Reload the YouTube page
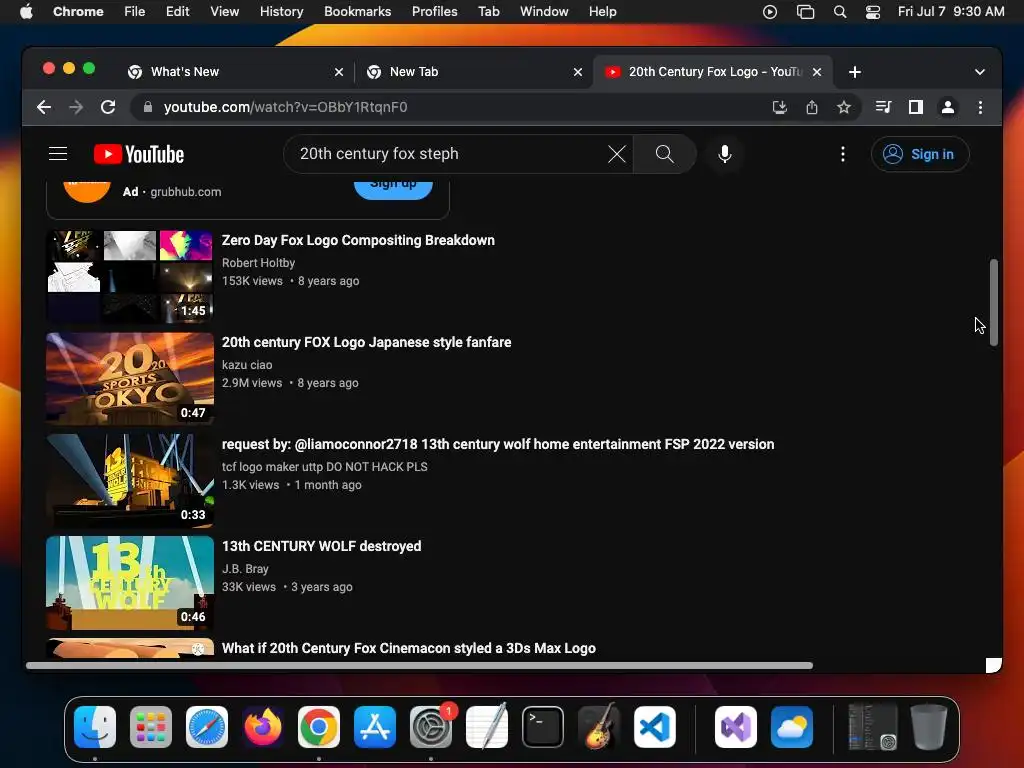 pos(108,107)
